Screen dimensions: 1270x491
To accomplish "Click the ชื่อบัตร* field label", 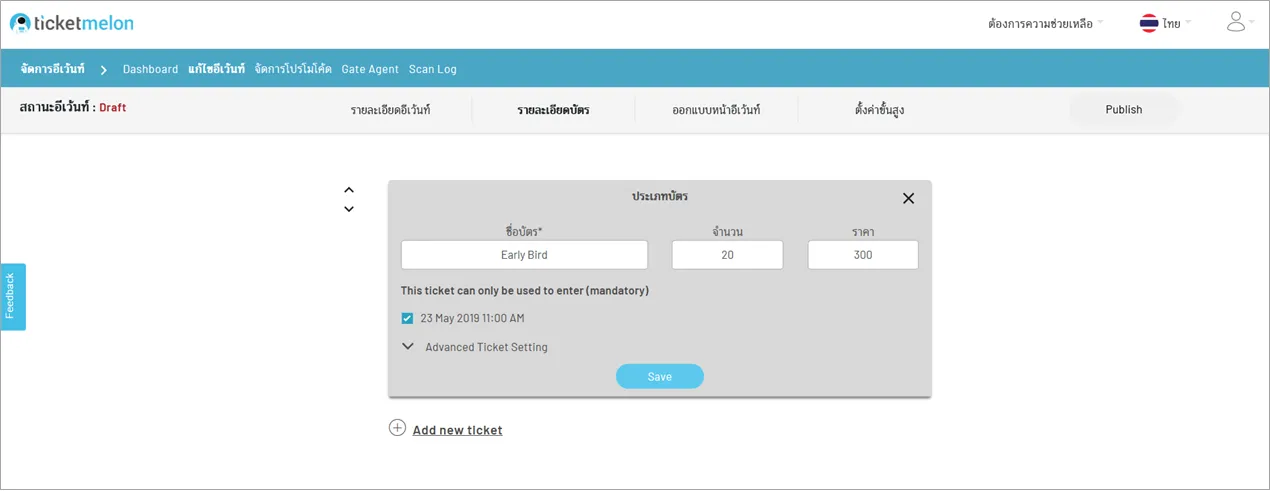I will pos(524,231).
